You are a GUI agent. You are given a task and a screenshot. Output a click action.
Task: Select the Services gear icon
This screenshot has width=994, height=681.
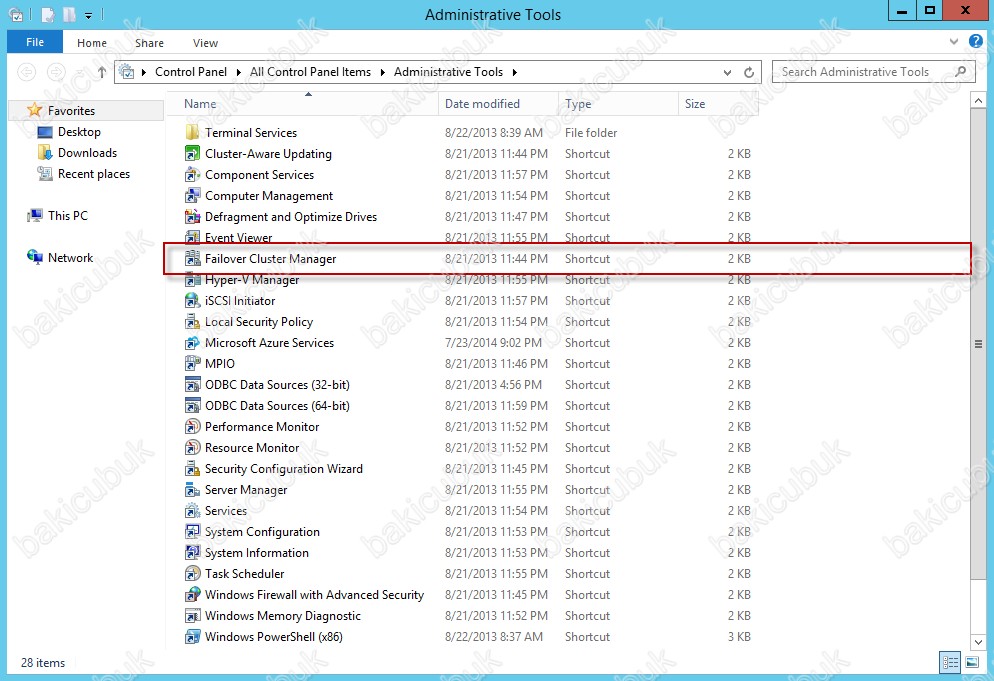point(192,510)
